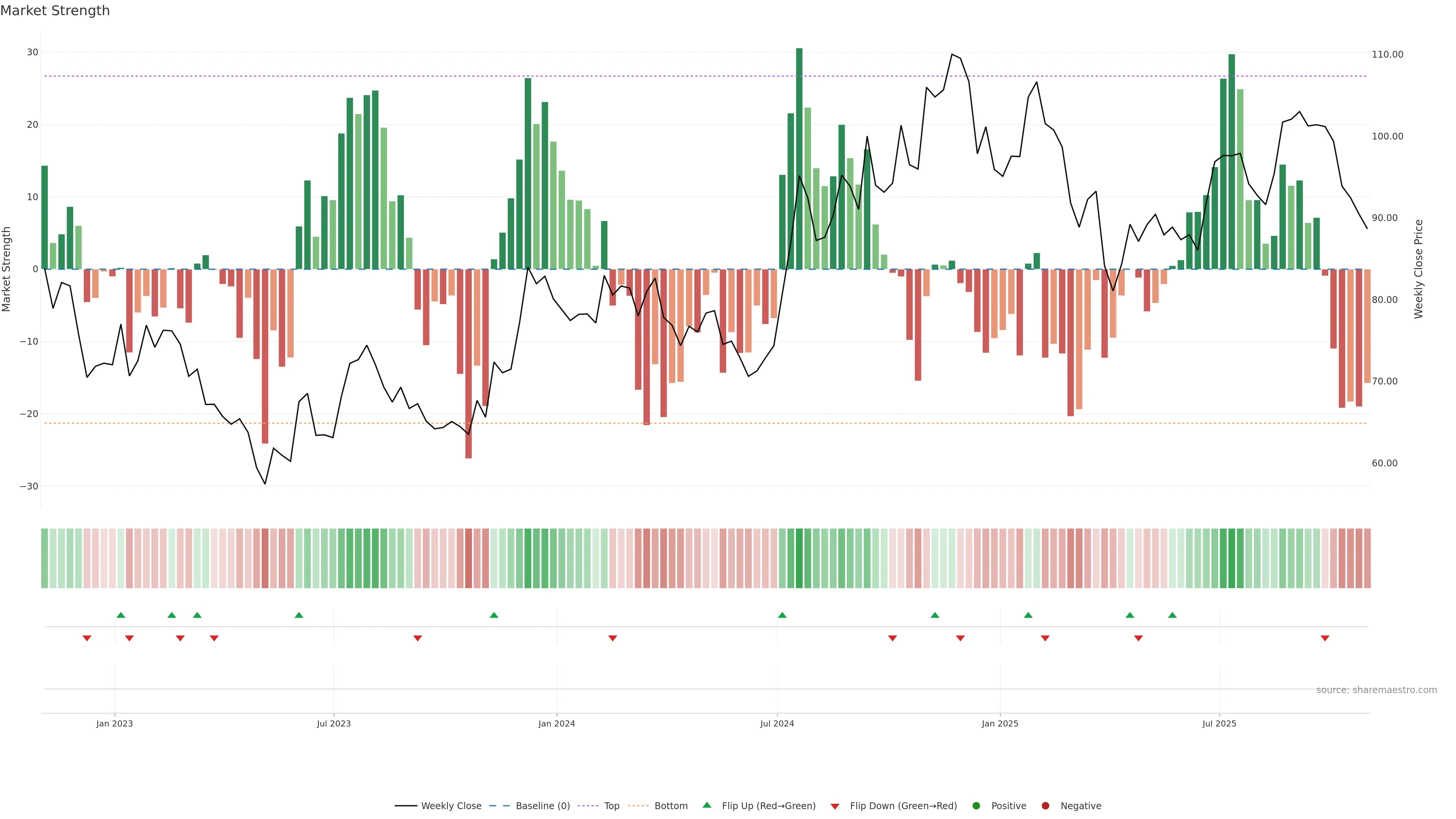
Task: Click the Jul 2025 x-axis label
Action: (x=1219, y=723)
